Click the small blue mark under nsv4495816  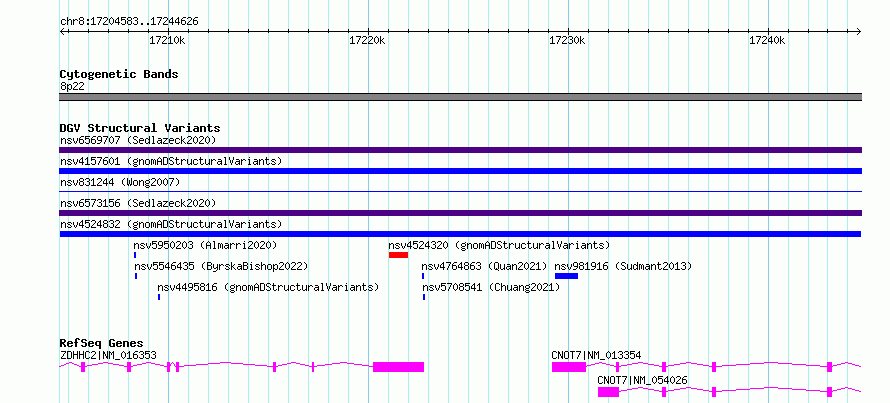tap(159, 297)
